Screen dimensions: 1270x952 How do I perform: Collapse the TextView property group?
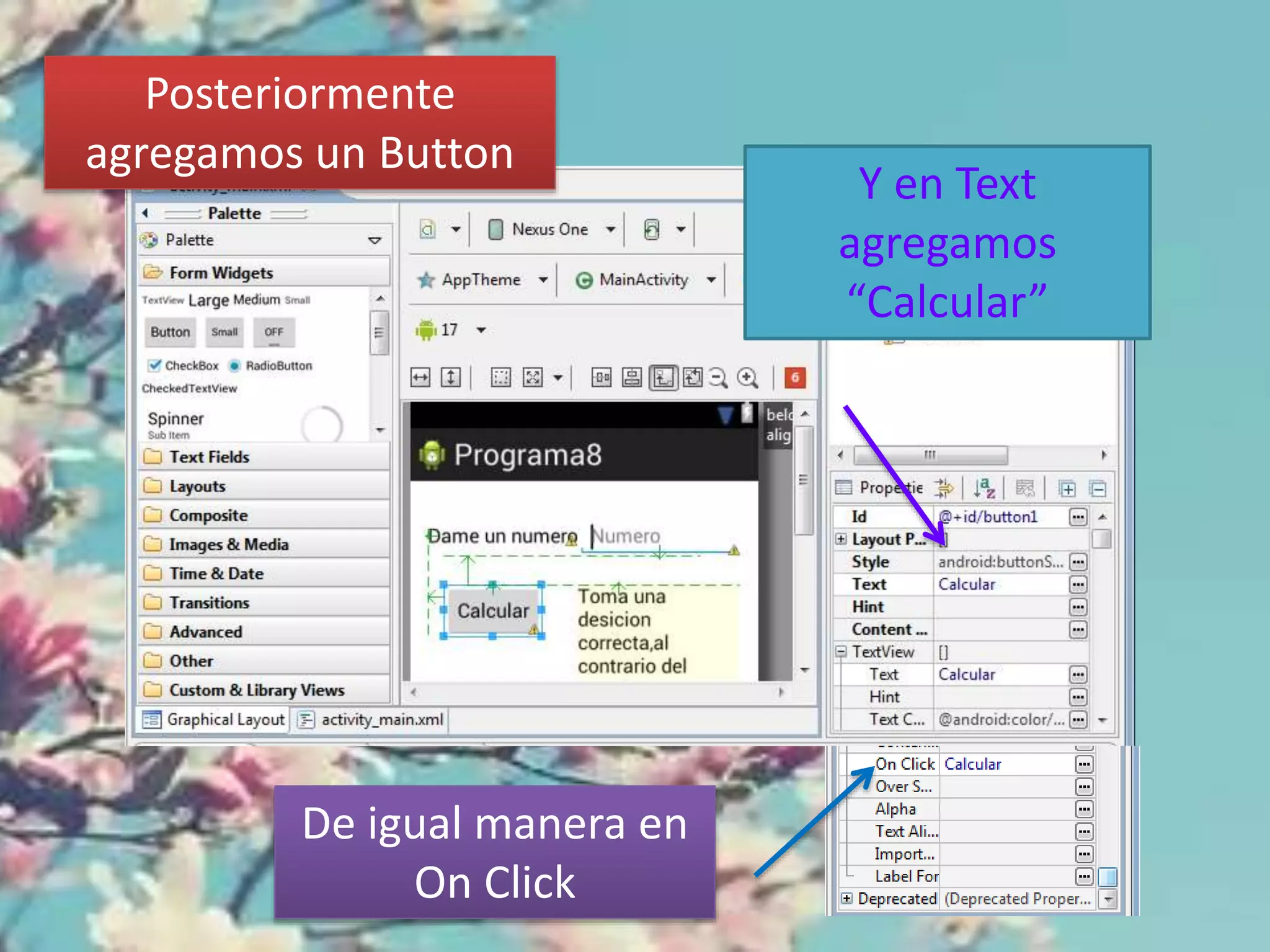point(841,651)
